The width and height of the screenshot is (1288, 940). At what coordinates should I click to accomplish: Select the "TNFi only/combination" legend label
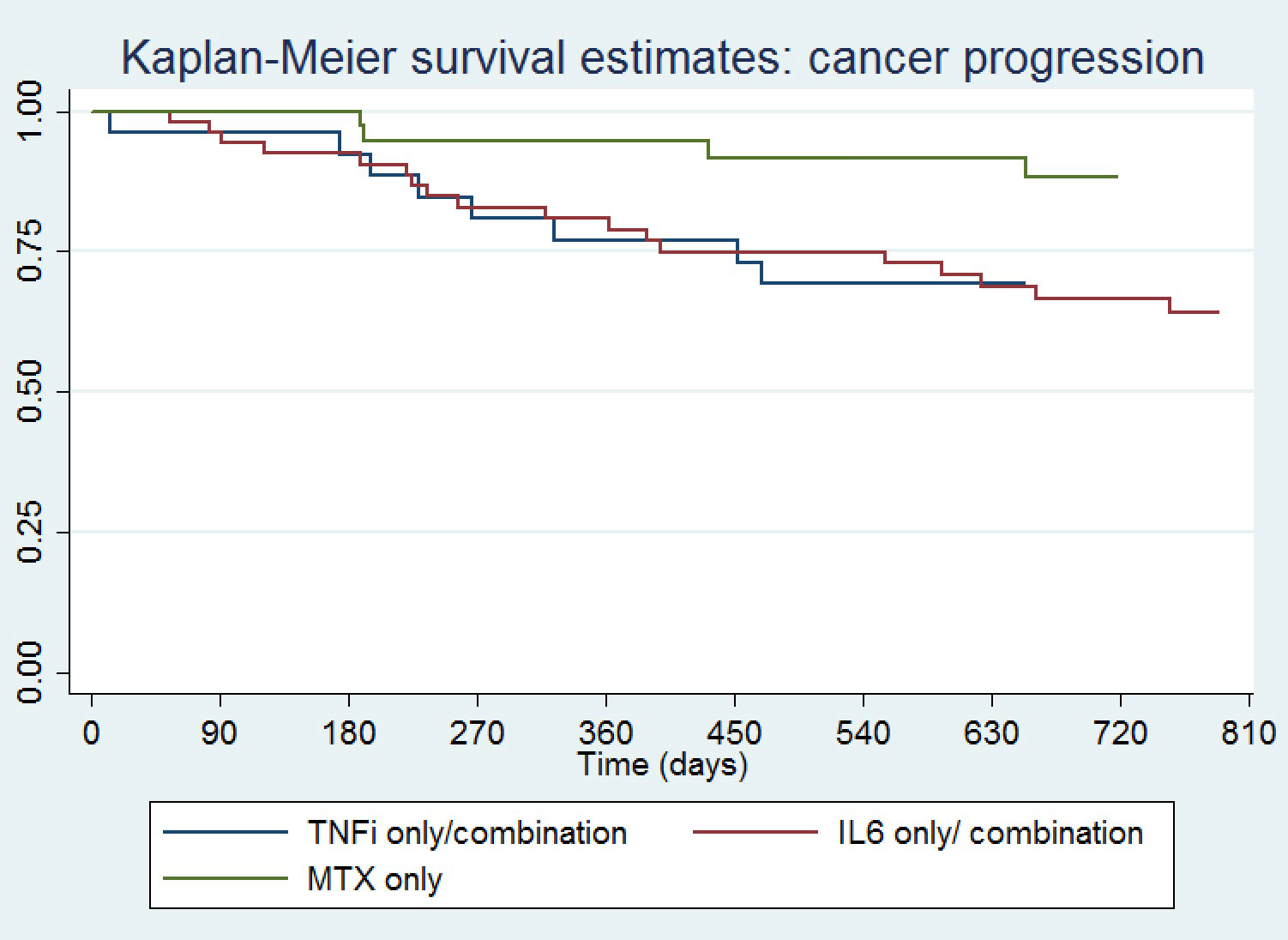[466, 833]
